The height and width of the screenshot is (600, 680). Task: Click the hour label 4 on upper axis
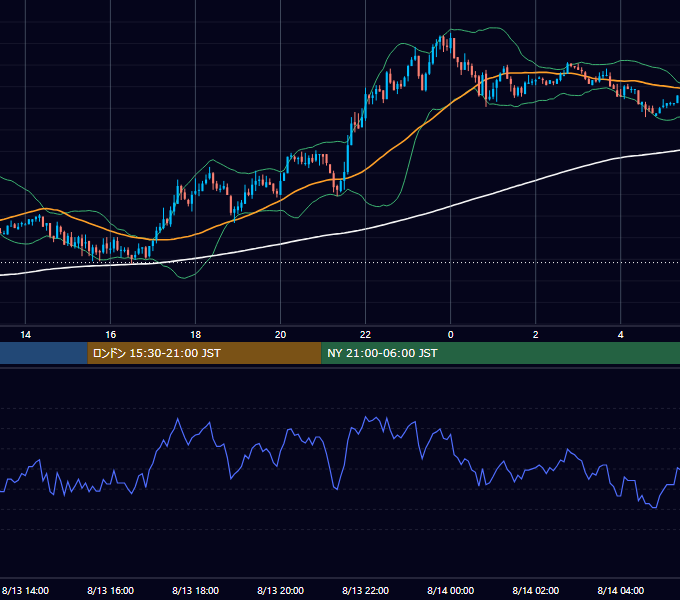[x=621, y=335]
